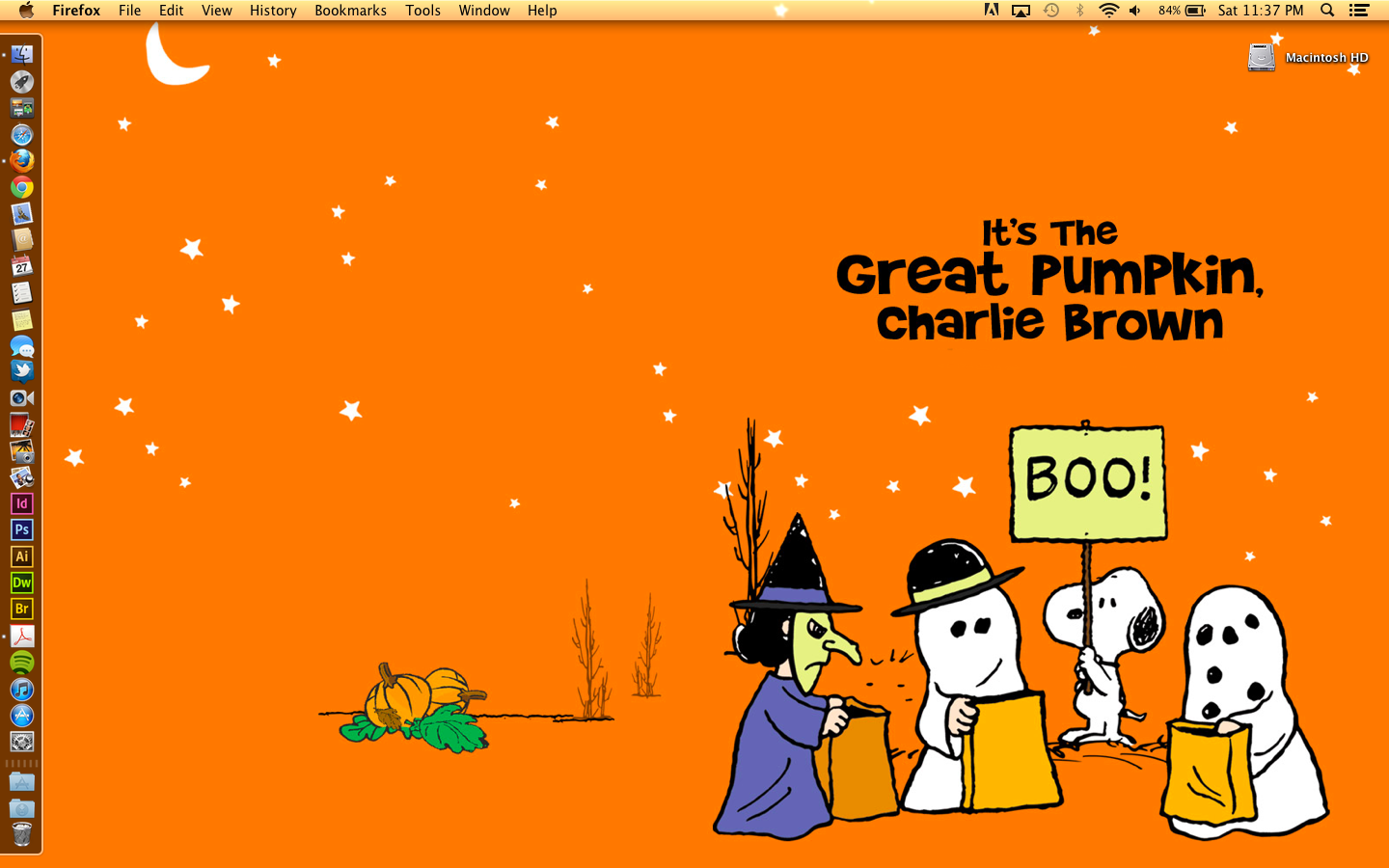Open Messages speech bubble icon
Viewport: 1389px width, 868px height.
coord(22,345)
